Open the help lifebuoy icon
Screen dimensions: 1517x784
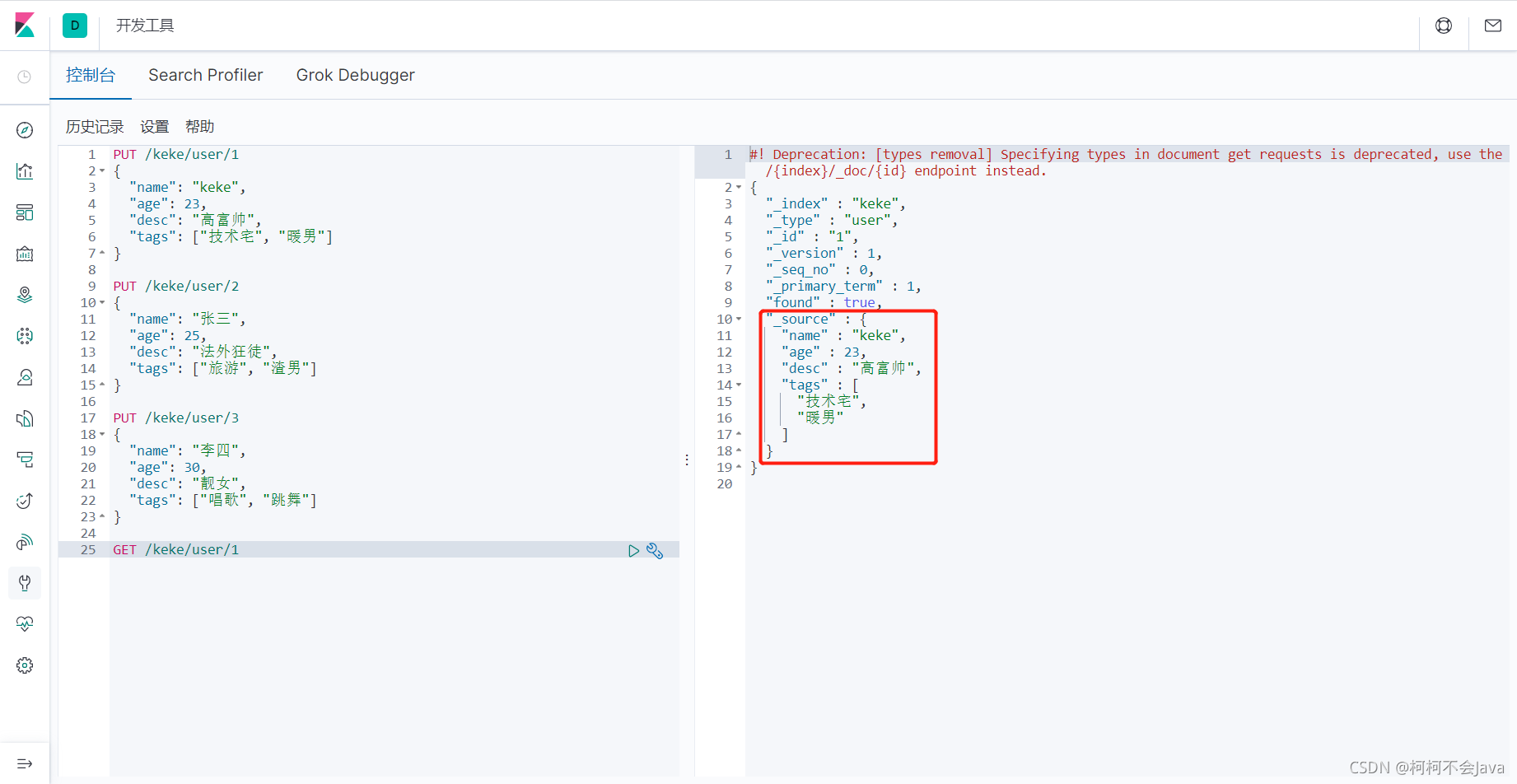click(x=1444, y=26)
